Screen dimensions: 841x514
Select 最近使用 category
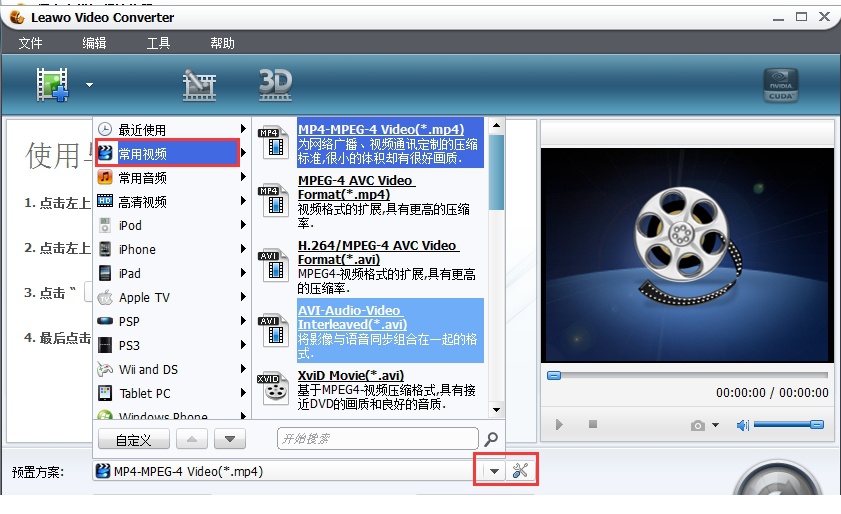[x=171, y=129]
